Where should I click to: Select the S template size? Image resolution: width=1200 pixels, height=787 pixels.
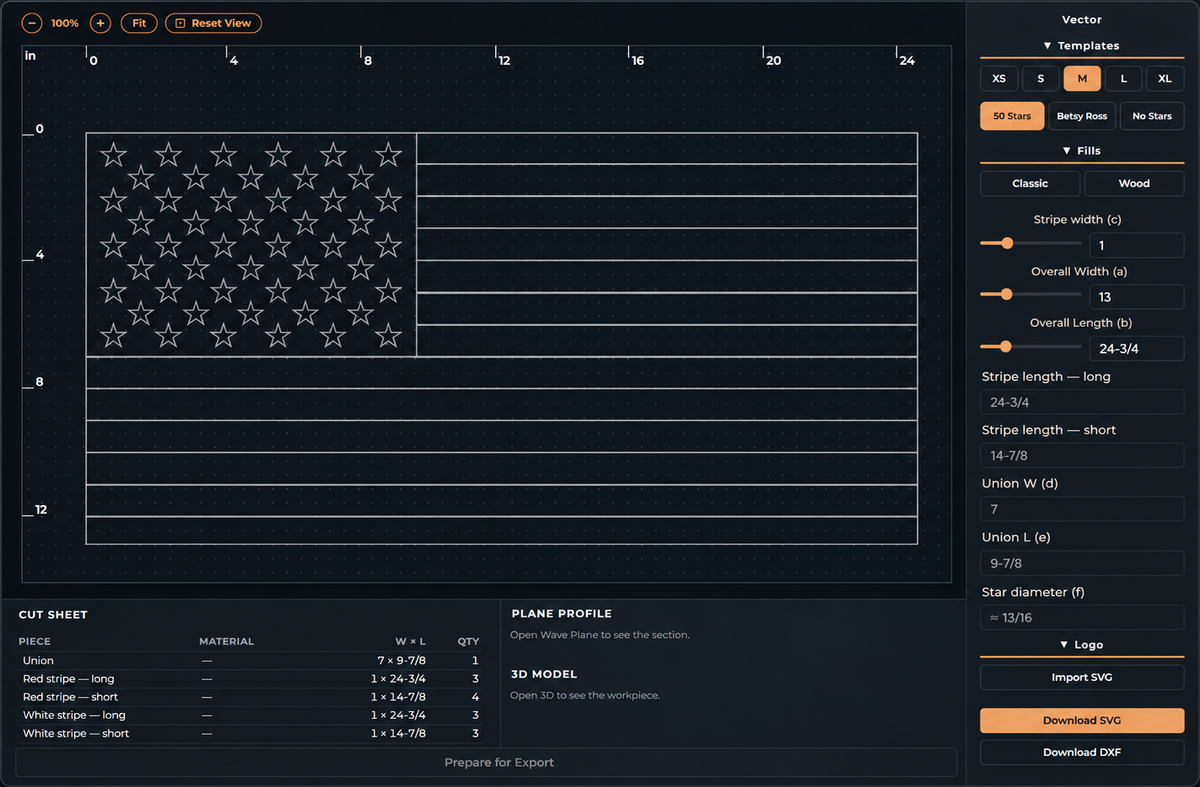click(x=1040, y=79)
